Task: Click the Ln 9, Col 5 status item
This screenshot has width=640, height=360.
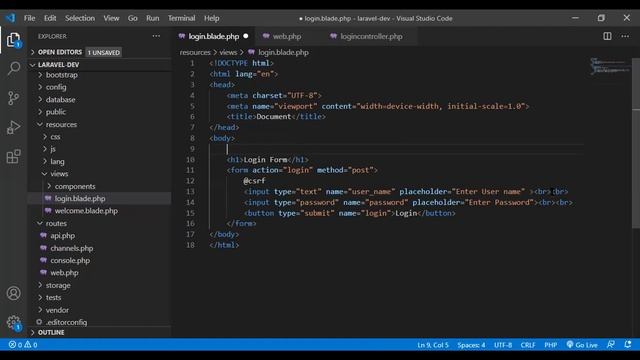Action: (433, 345)
